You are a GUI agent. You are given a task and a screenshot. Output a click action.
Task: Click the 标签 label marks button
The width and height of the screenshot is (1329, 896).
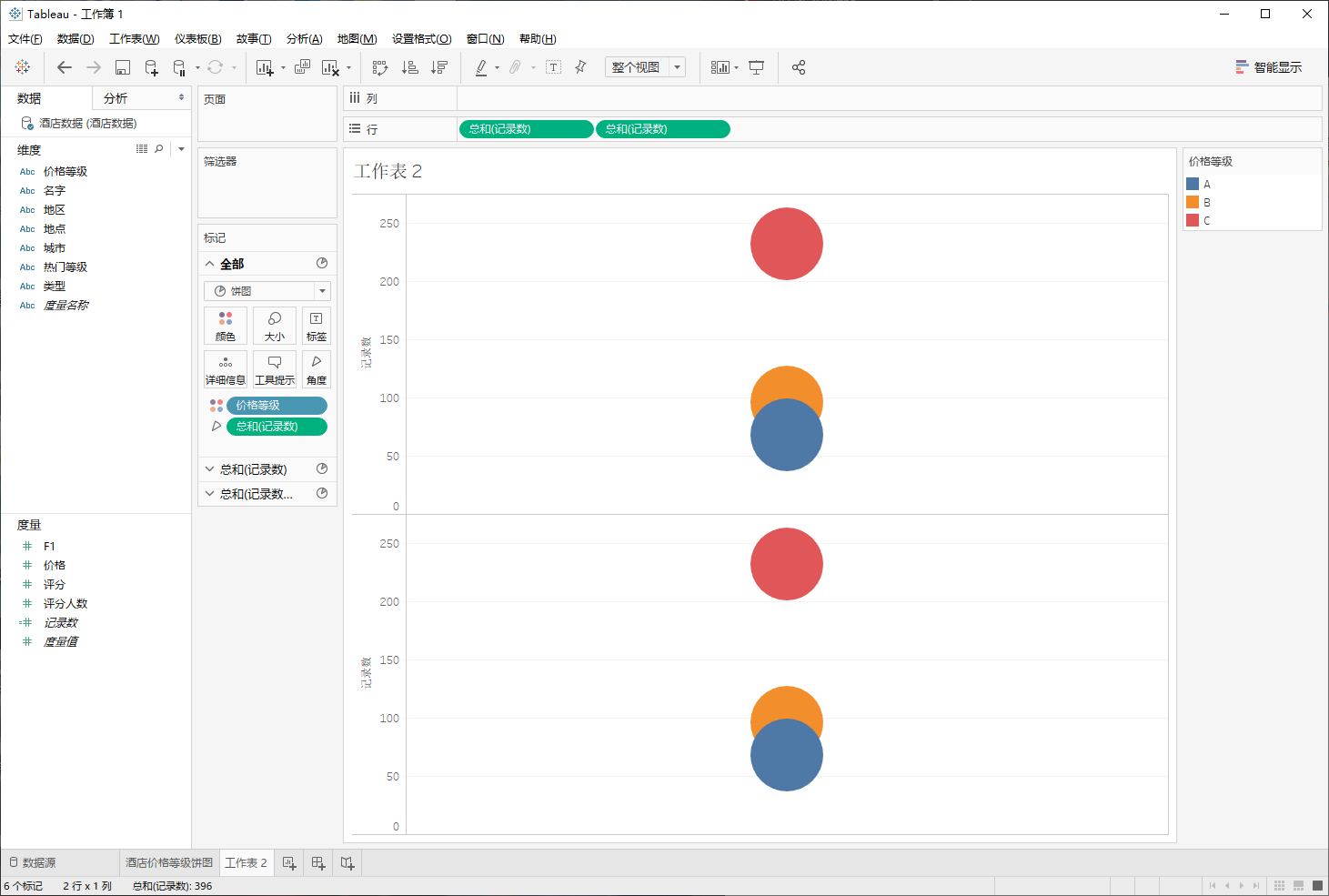(317, 326)
